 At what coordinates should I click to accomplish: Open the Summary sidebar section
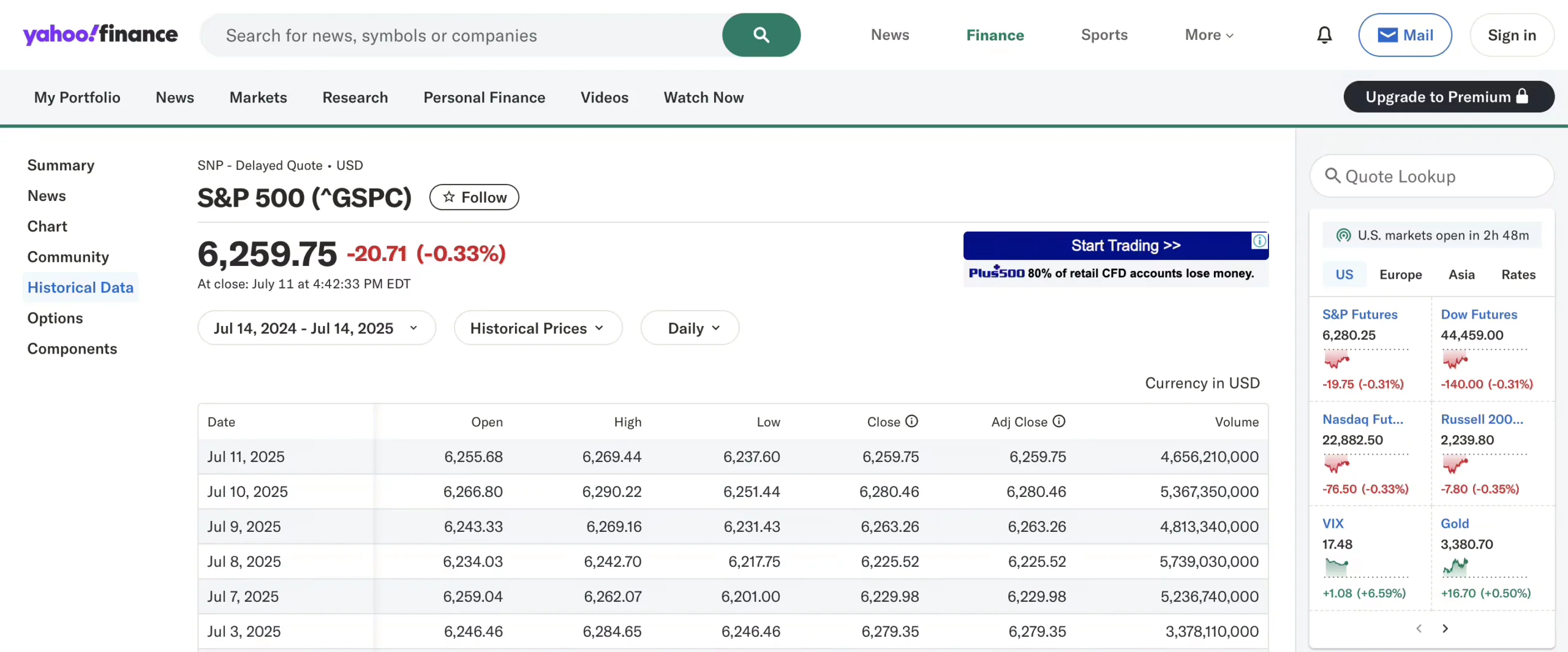coord(61,165)
